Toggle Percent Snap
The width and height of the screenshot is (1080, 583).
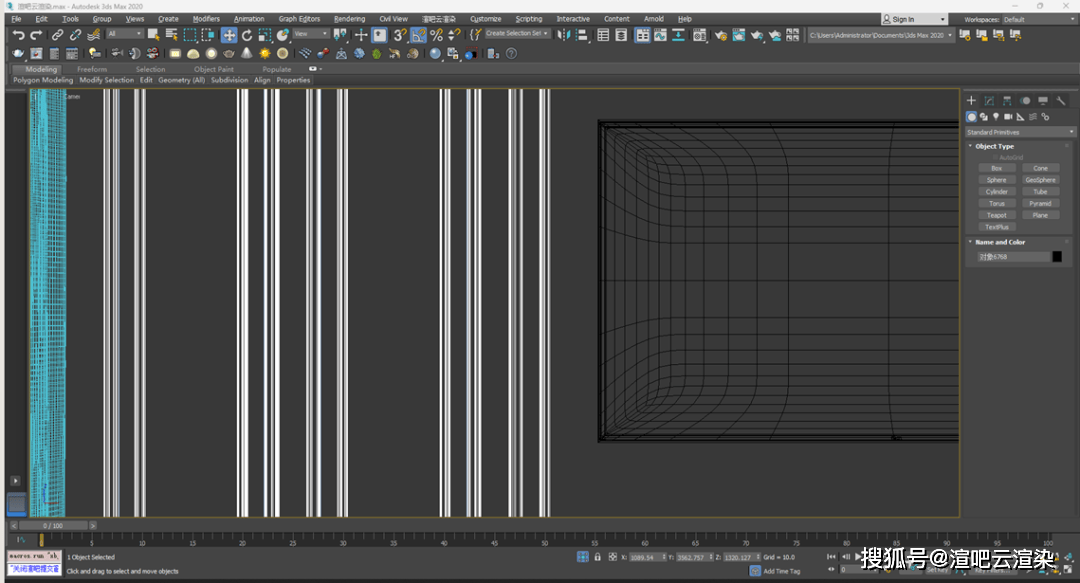(x=436, y=34)
